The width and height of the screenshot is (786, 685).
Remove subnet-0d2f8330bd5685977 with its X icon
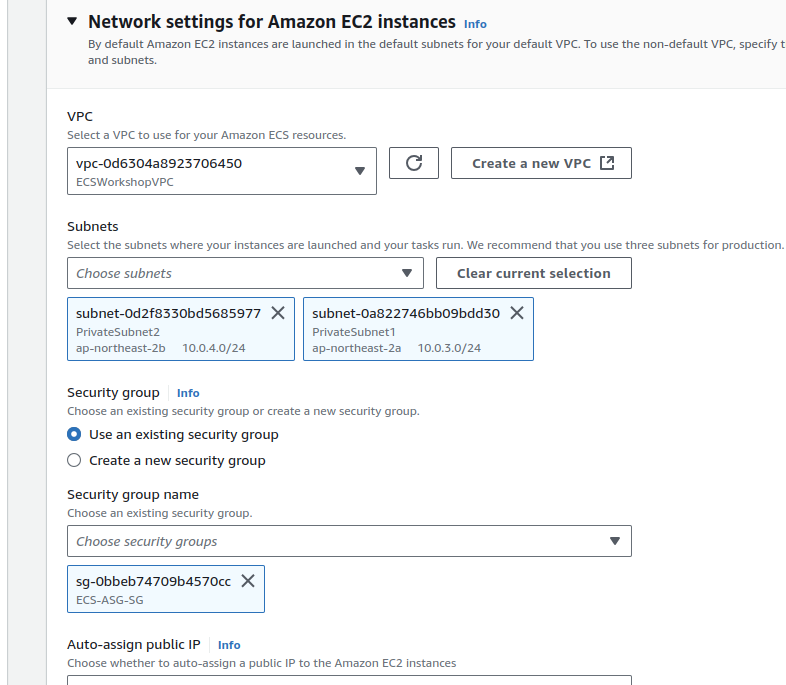(x=278, y=313)
